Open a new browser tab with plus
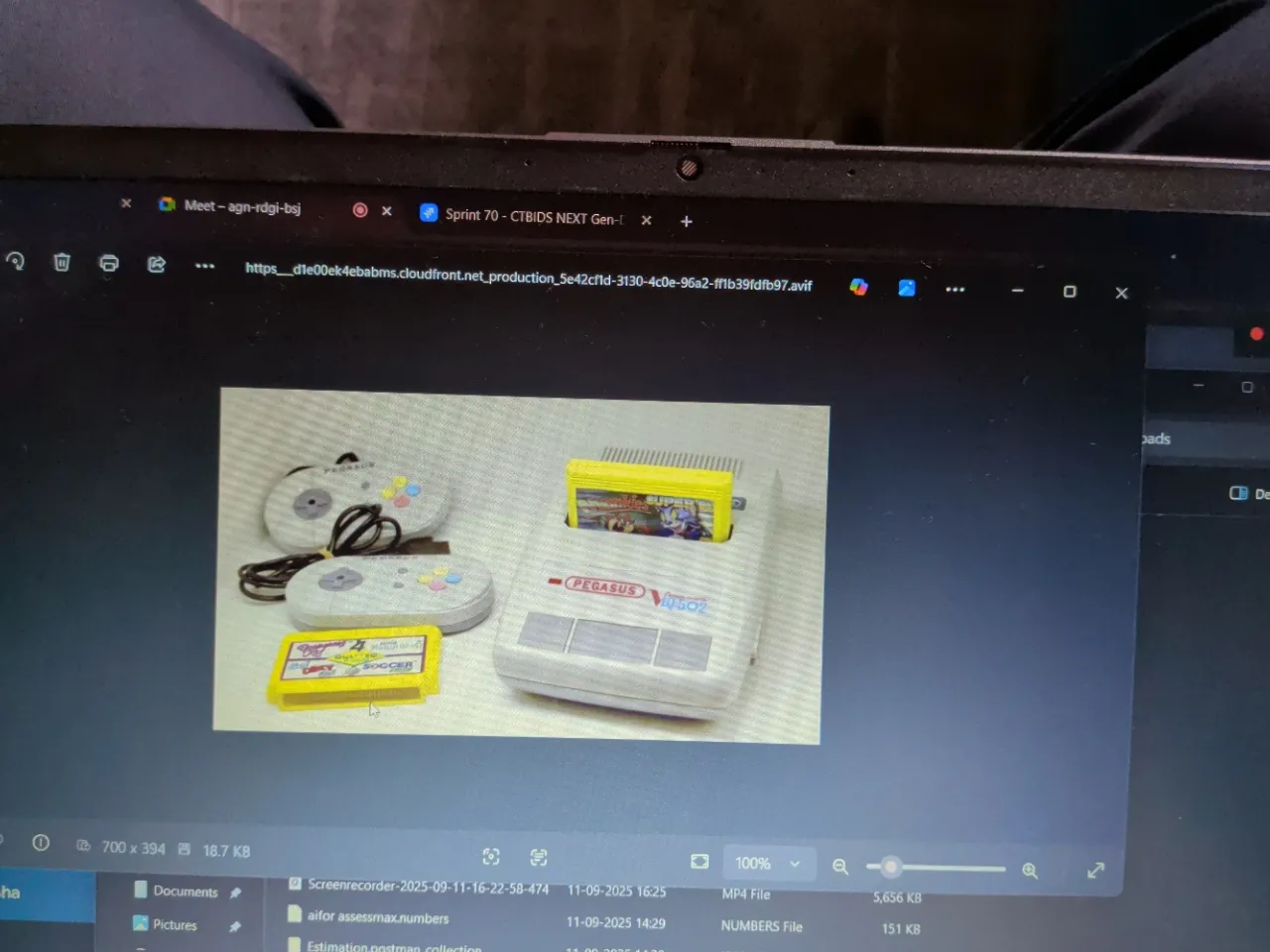The width and height of the screenshot is (1270, 952). pyautogui.click(x=687, y=221)
